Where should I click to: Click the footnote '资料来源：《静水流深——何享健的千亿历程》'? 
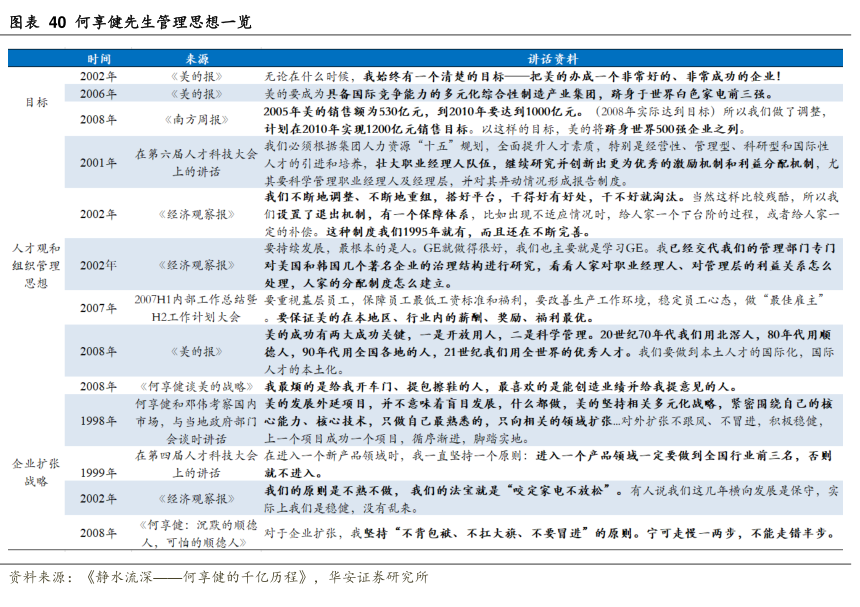(219, 577)
